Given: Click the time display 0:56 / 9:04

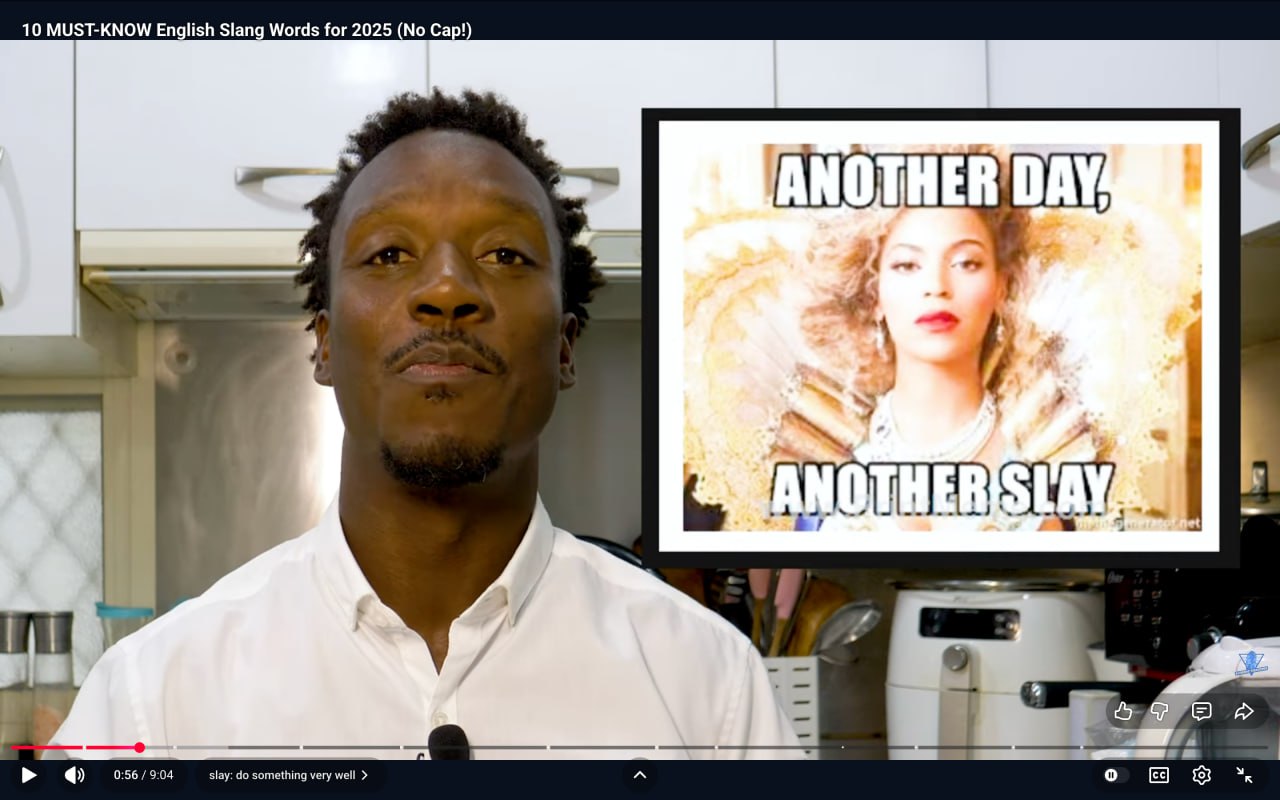Looking at the screenshot, I should (x=143, y=775).
